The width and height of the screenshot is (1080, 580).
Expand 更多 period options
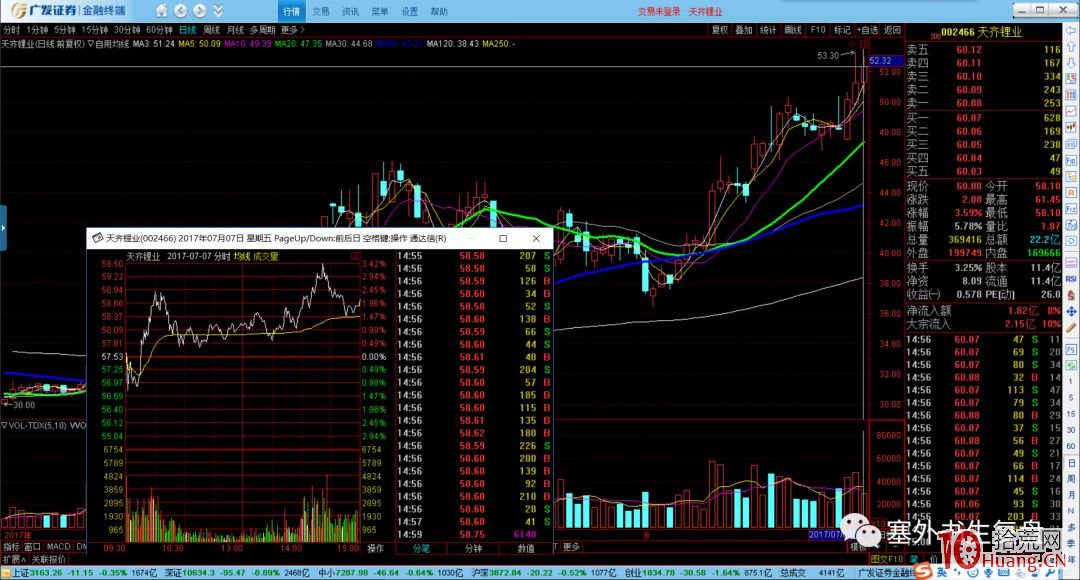pyautogui.click(x=292, y=30)
